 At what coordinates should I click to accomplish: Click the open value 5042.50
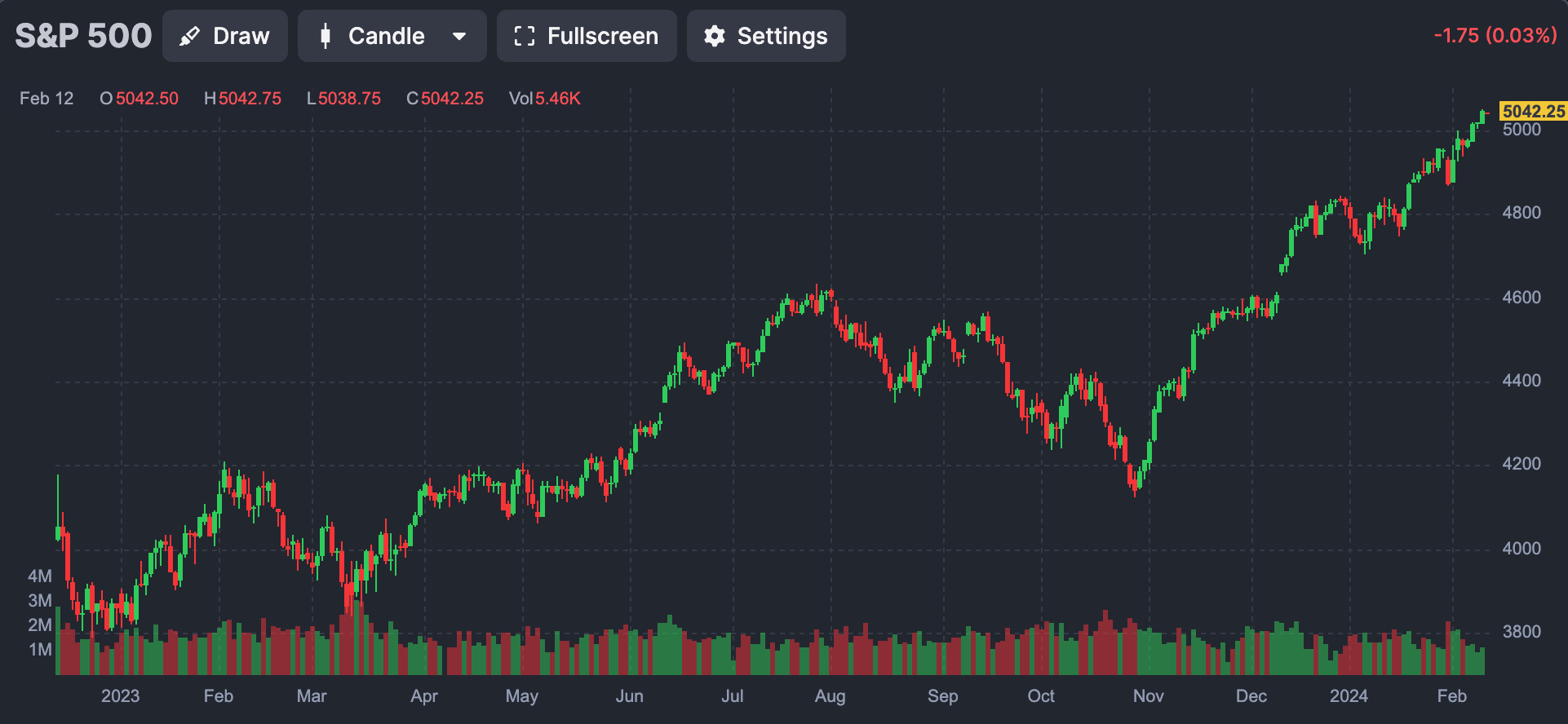[x=147, y=99]
